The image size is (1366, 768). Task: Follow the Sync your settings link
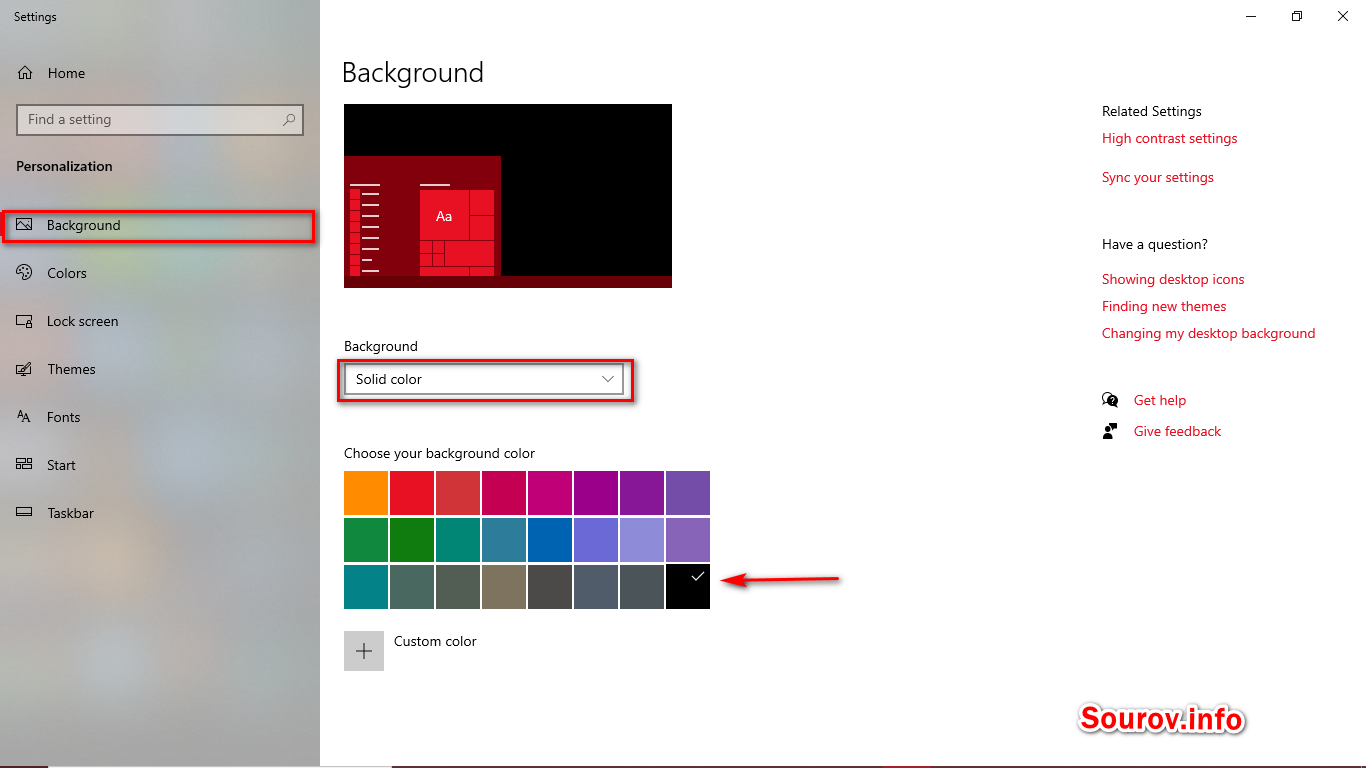1157,177
